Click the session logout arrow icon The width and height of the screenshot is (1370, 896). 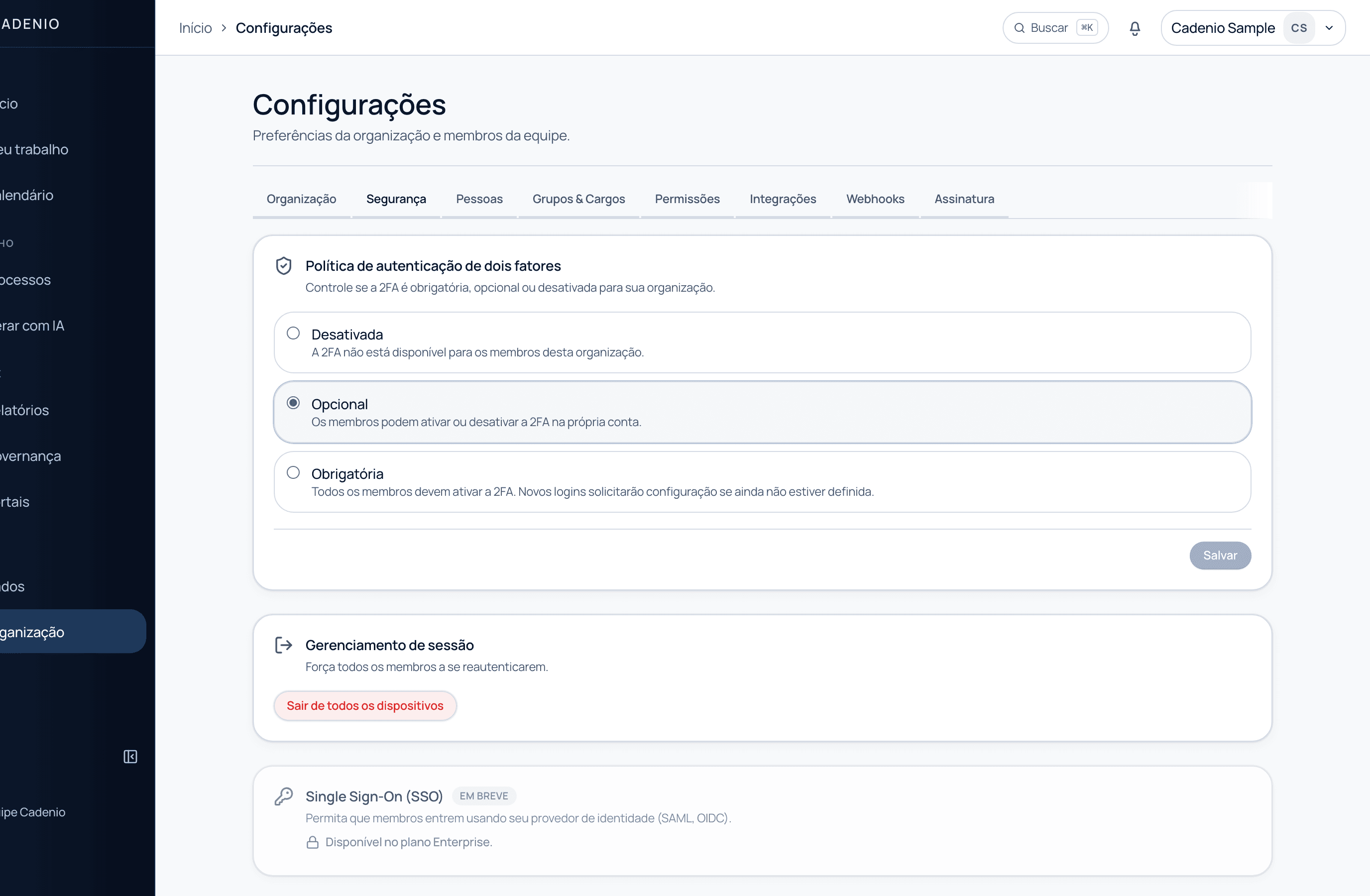(283, 645)
